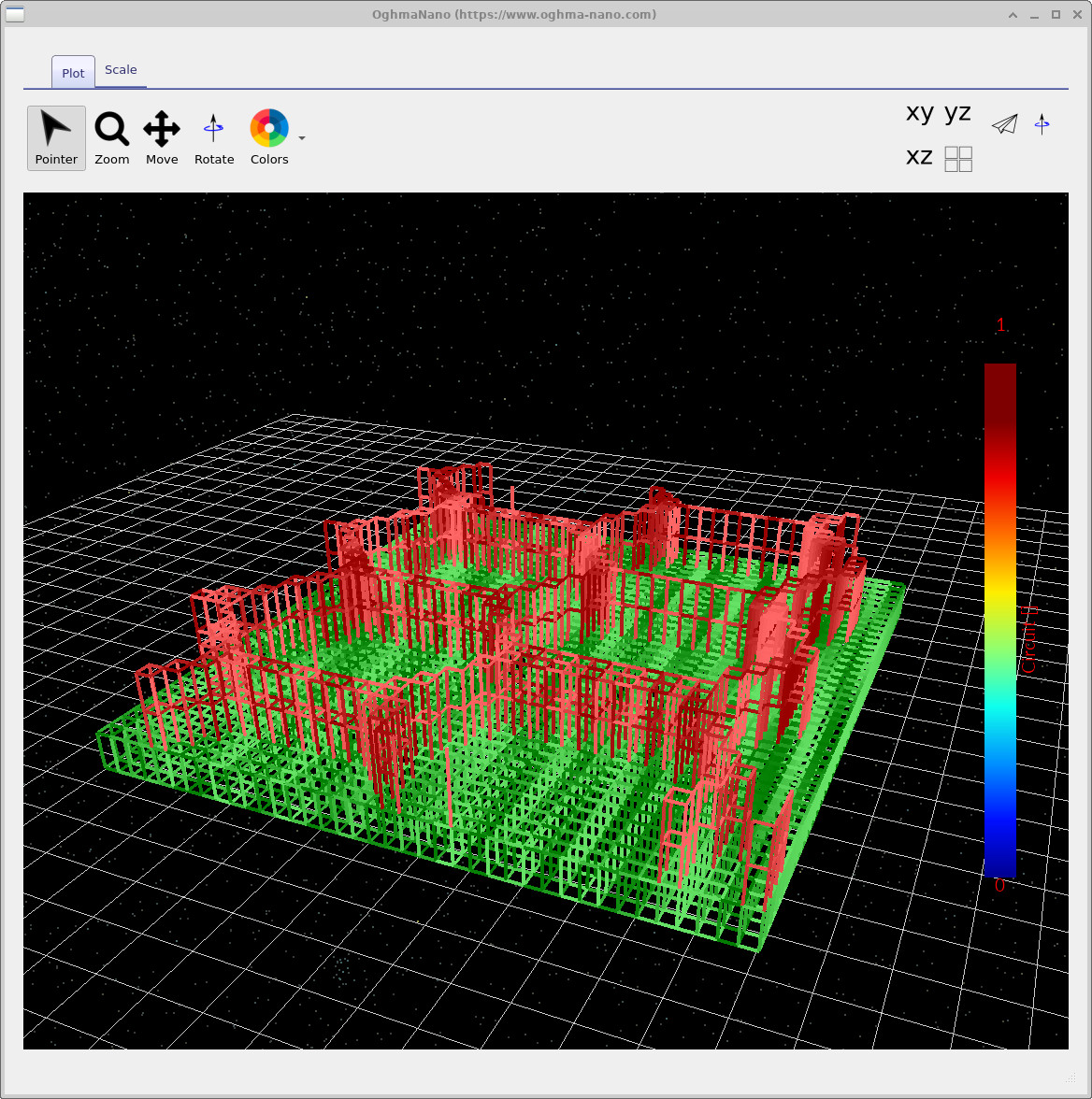Screen dimensions: 1092x1099
Task: Click the red 0 label below the colorbar
Action: (x=999, y=885)
